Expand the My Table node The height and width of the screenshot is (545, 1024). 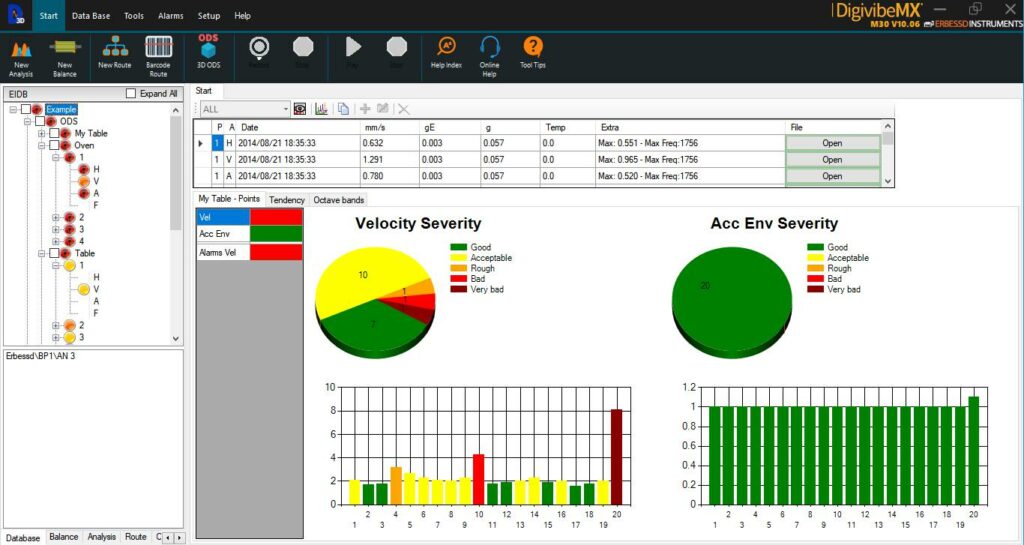tap(42, 133)
